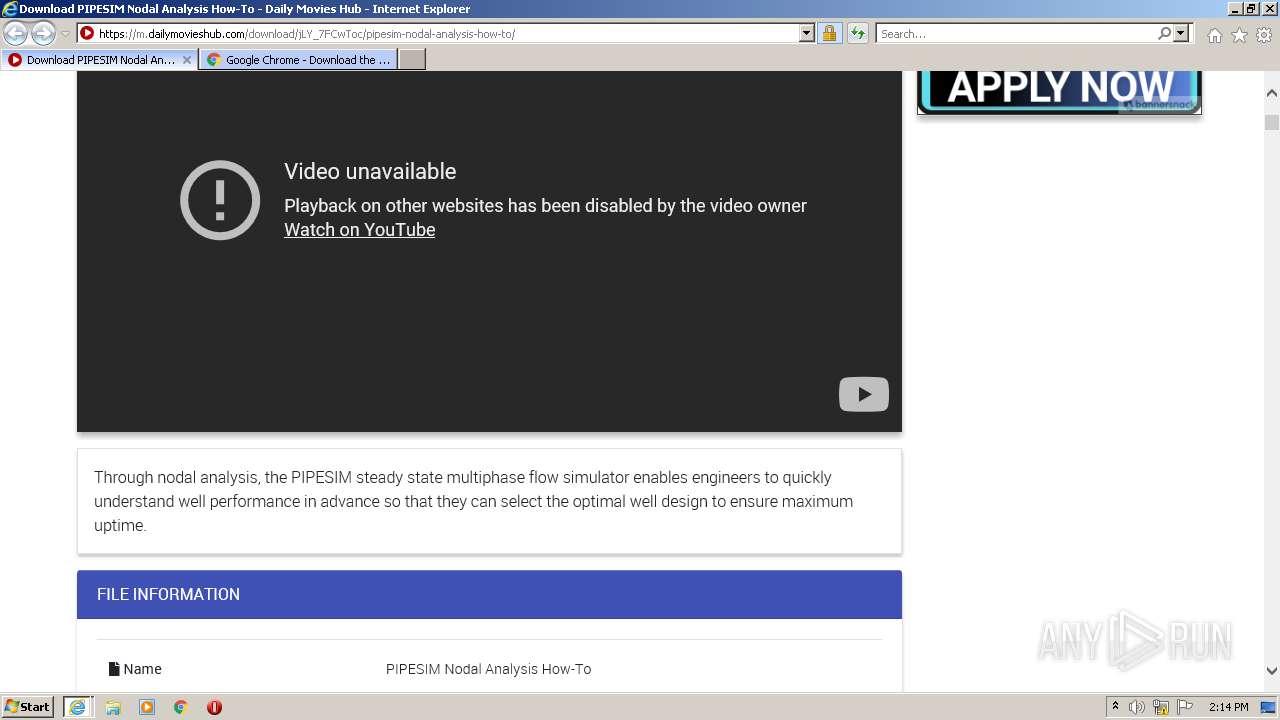The width and height of the screenshot is (1280, 720).
Task: Click the Show desktop button
Action: (x=1269, y=707)
